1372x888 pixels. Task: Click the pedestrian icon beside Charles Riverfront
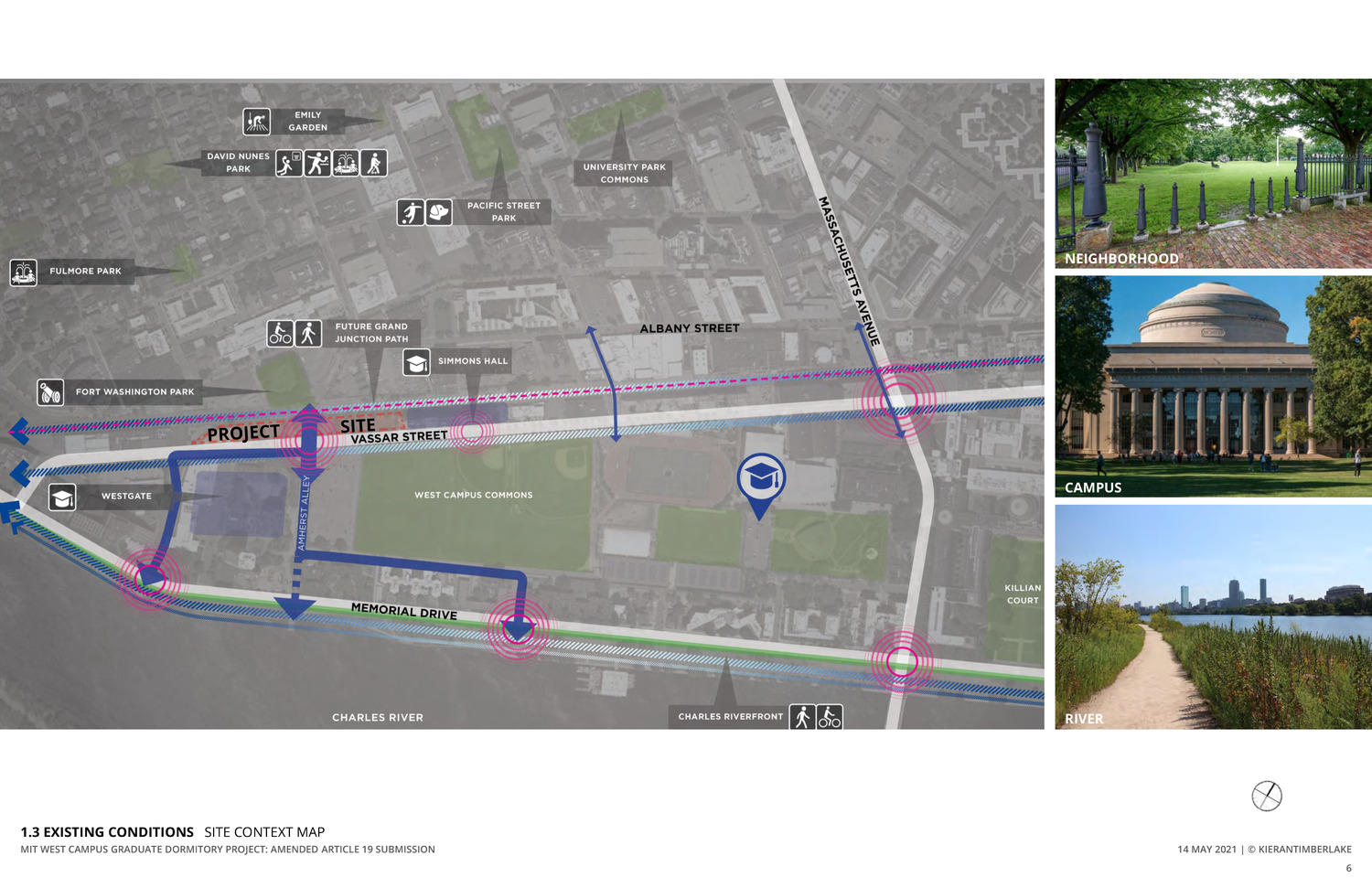(x=802, y=717)
